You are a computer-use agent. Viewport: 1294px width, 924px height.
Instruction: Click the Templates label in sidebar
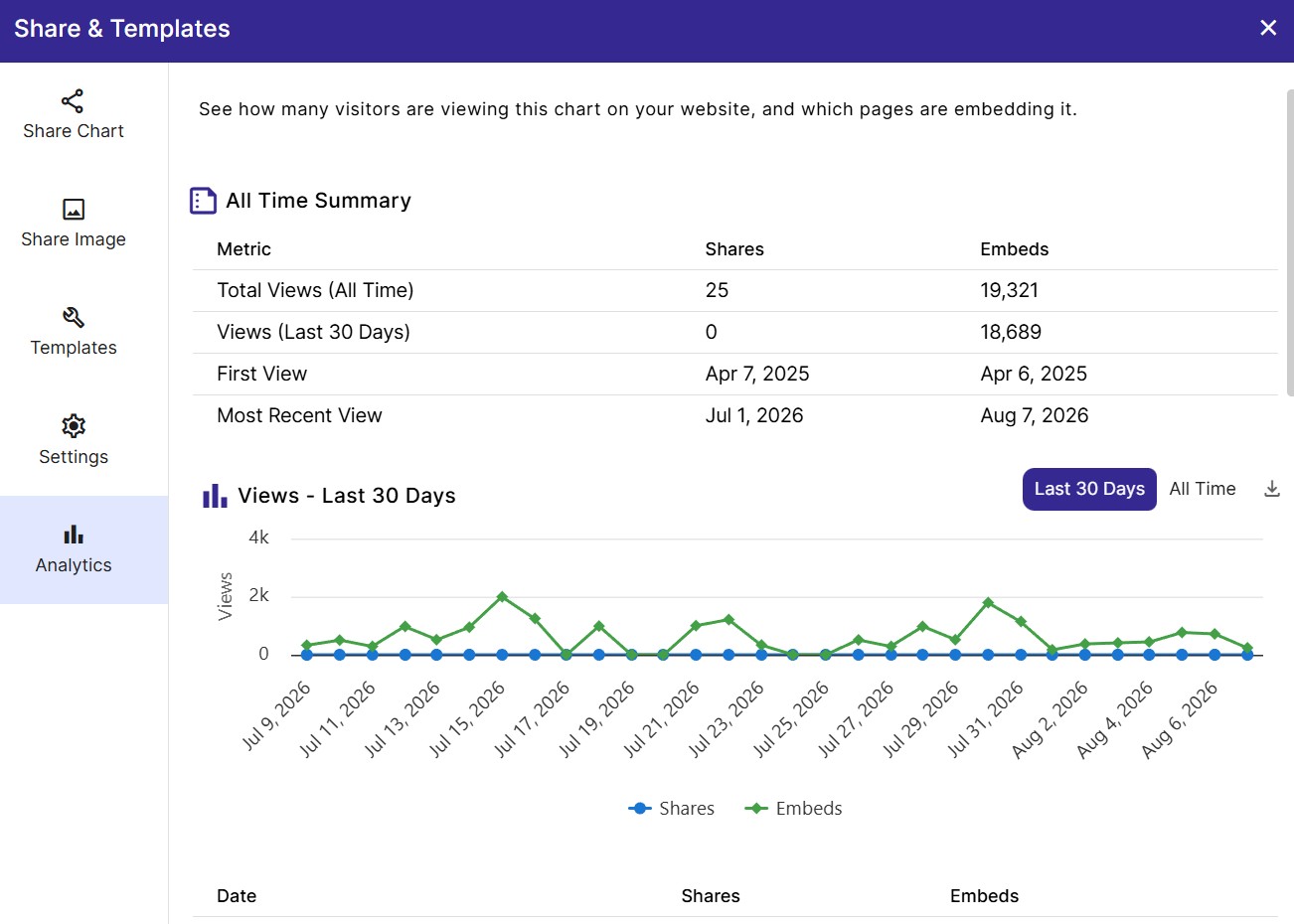point(74,348)
